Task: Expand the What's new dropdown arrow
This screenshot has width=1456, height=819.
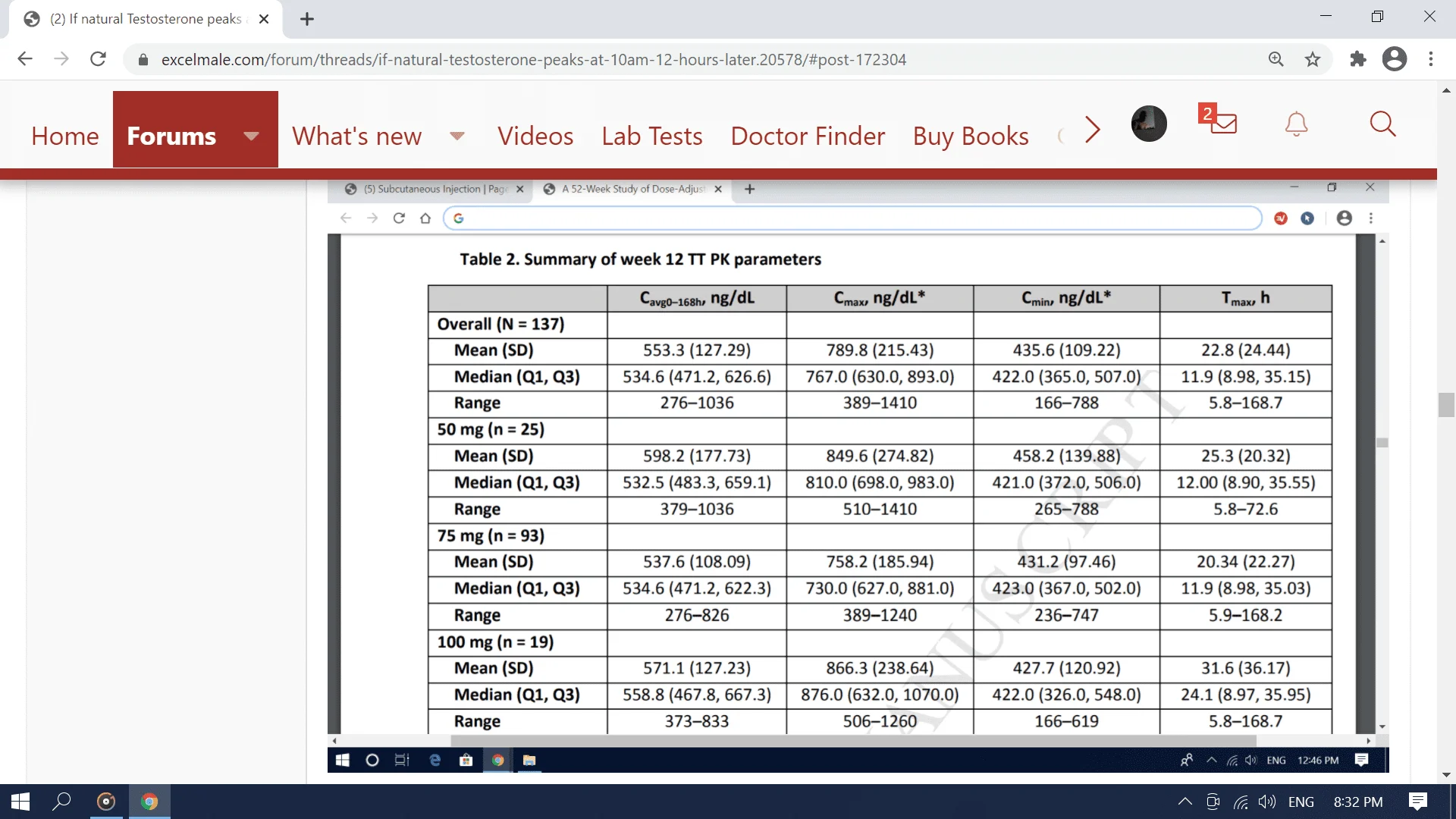Action: (x=457, y=136)
